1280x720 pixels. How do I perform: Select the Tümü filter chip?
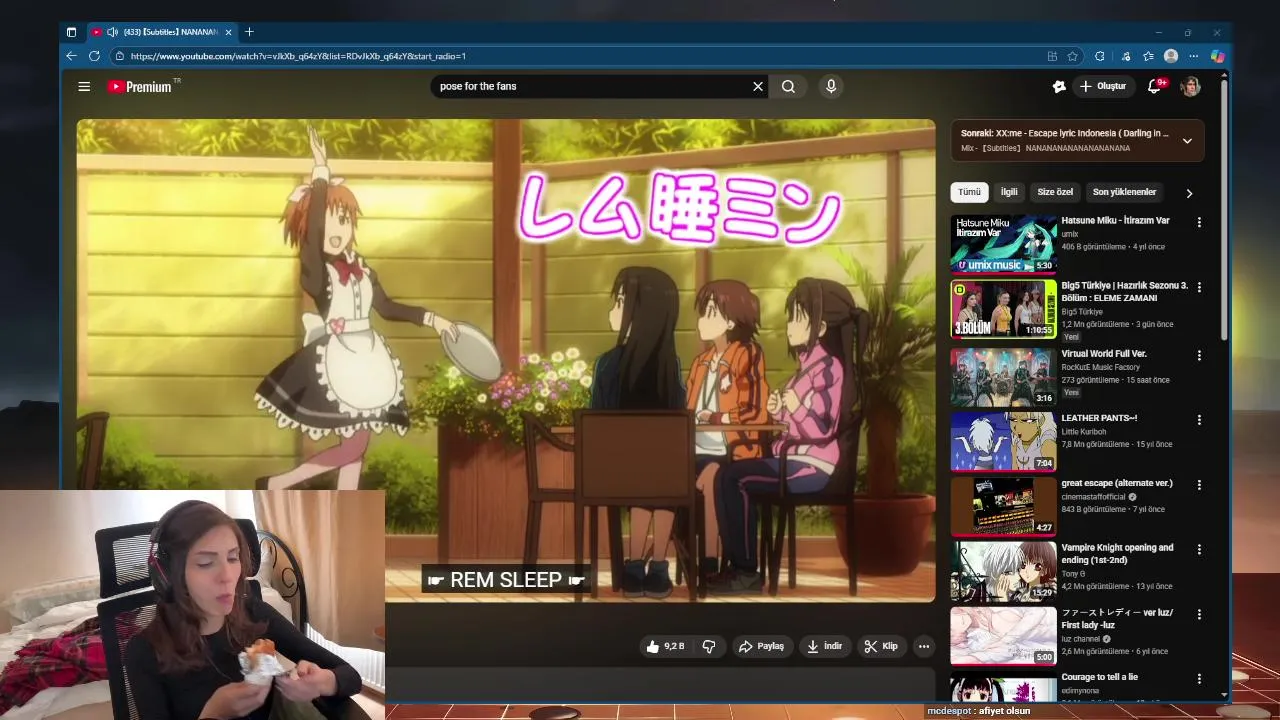[x=969, y=192]
